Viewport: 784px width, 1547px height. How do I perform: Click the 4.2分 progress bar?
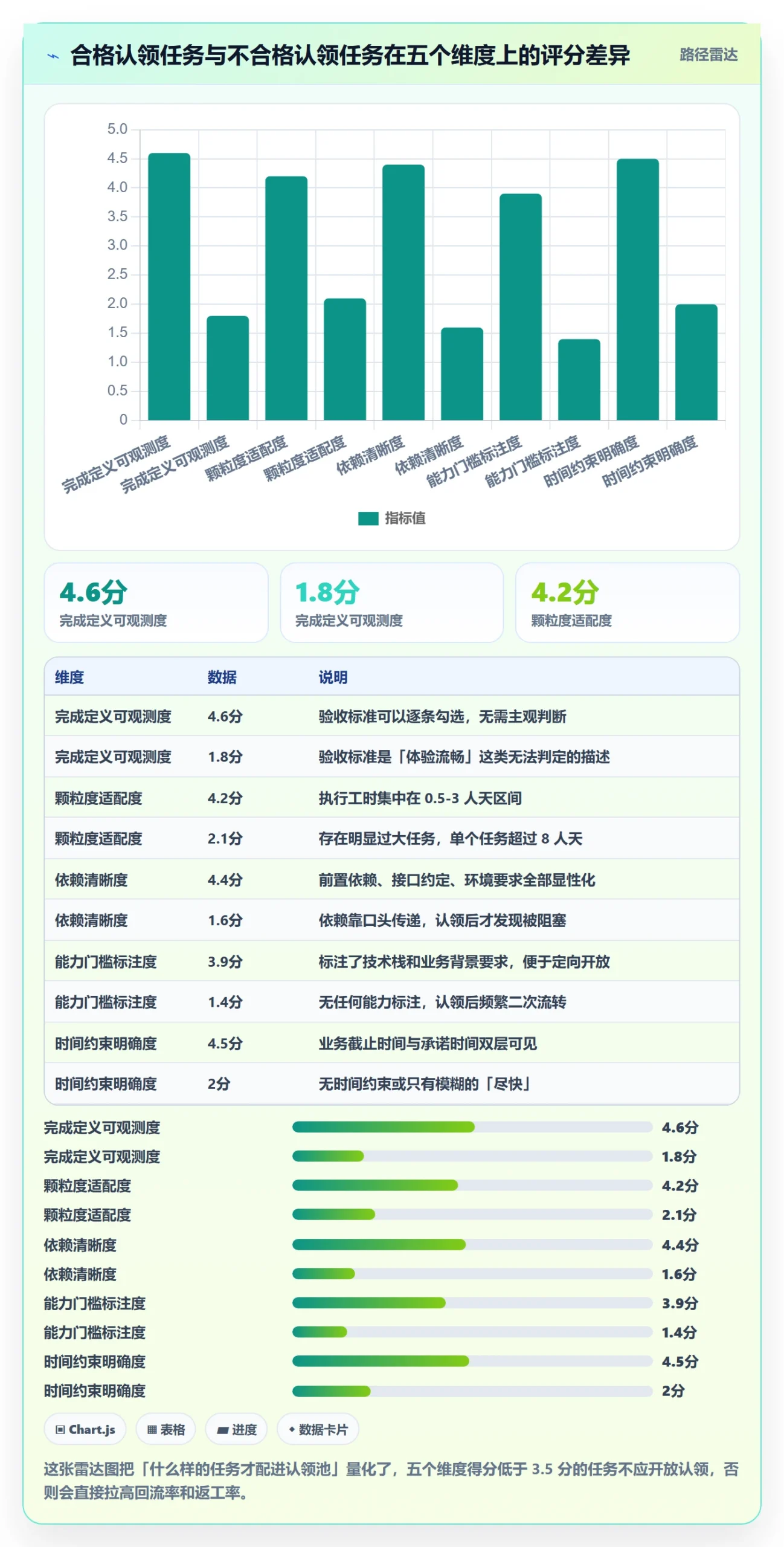(472, 1185)
